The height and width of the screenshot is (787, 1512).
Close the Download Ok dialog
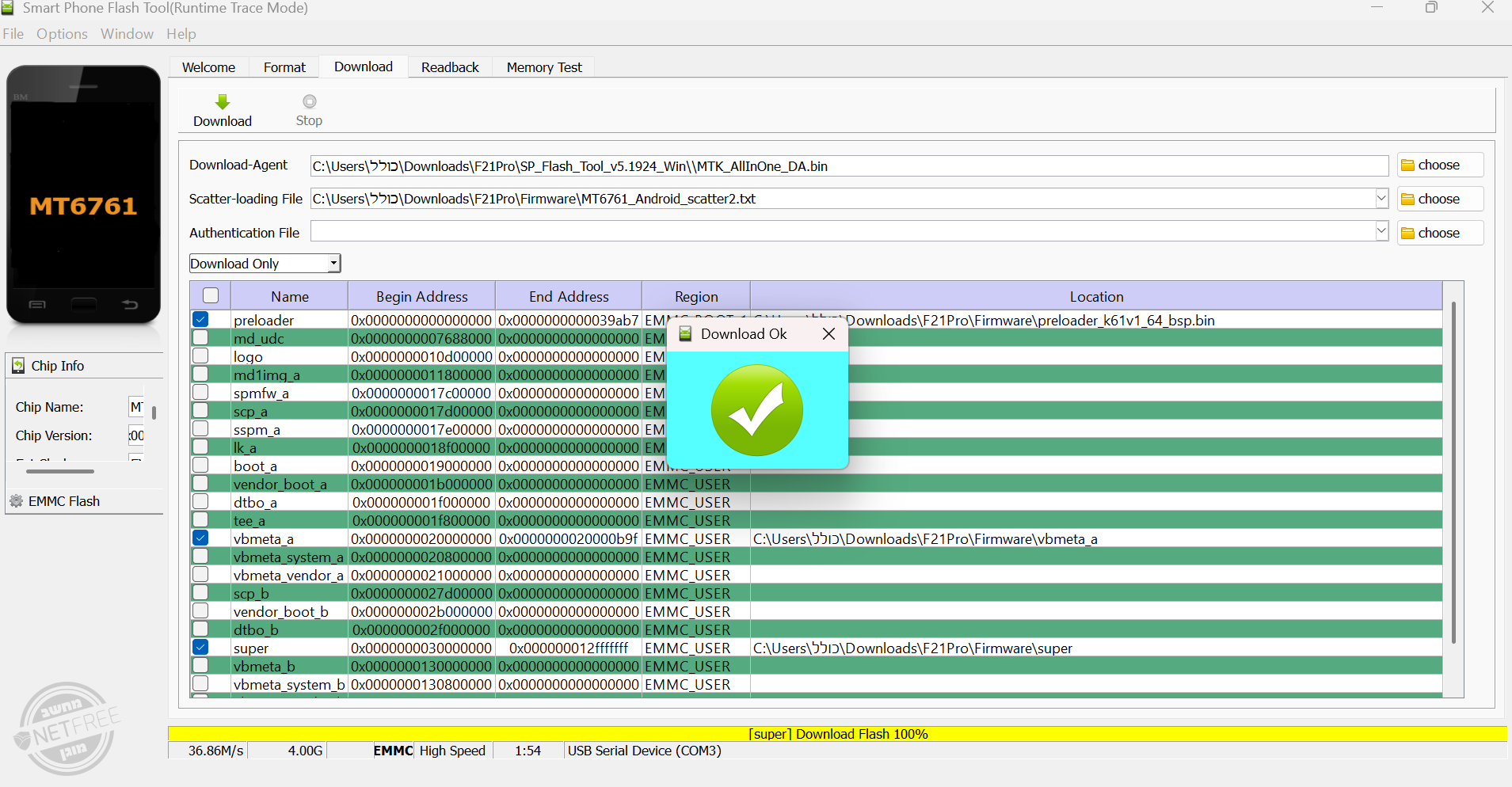pos(828,334)
